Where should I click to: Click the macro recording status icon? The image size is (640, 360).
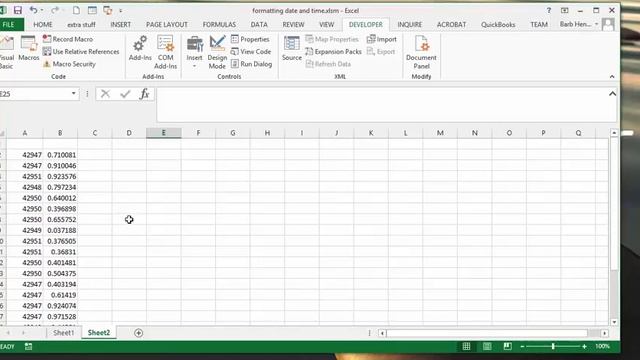coord(28,347)
